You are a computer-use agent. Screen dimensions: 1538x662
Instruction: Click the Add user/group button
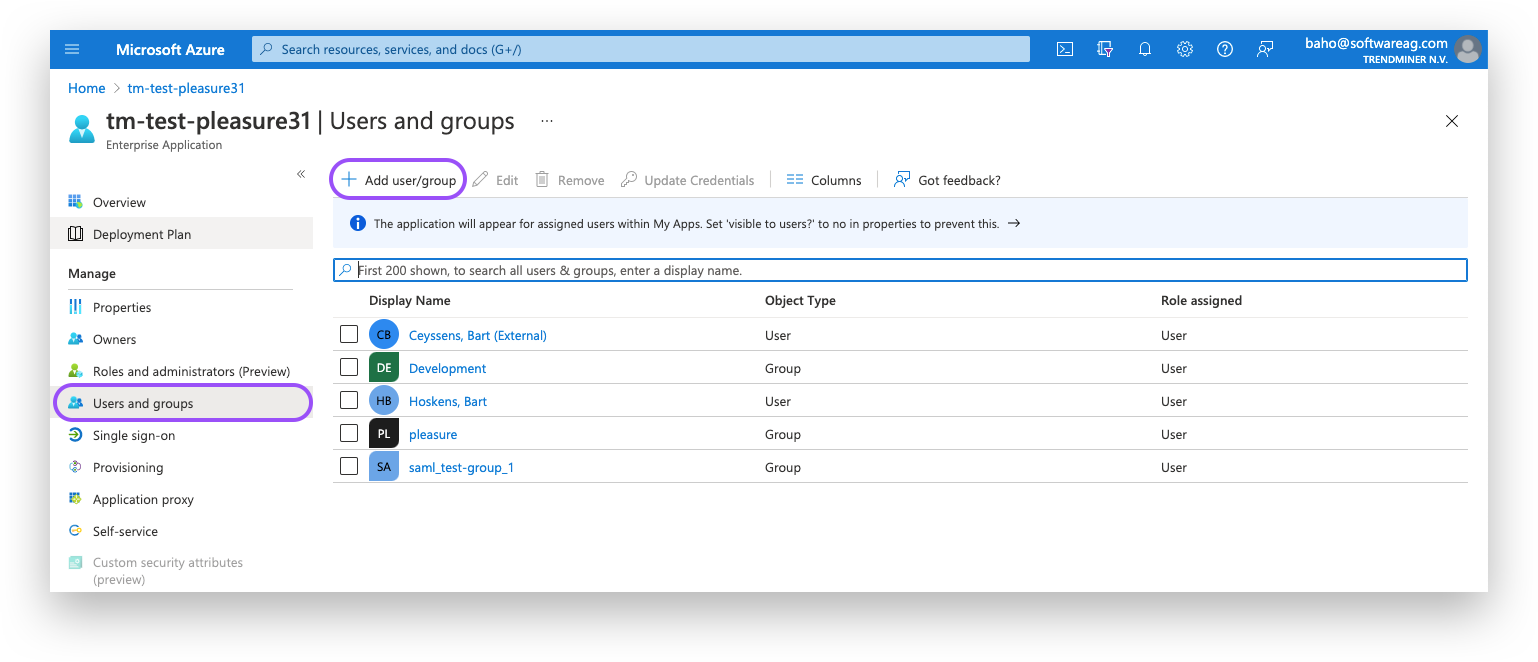(399, 180)
